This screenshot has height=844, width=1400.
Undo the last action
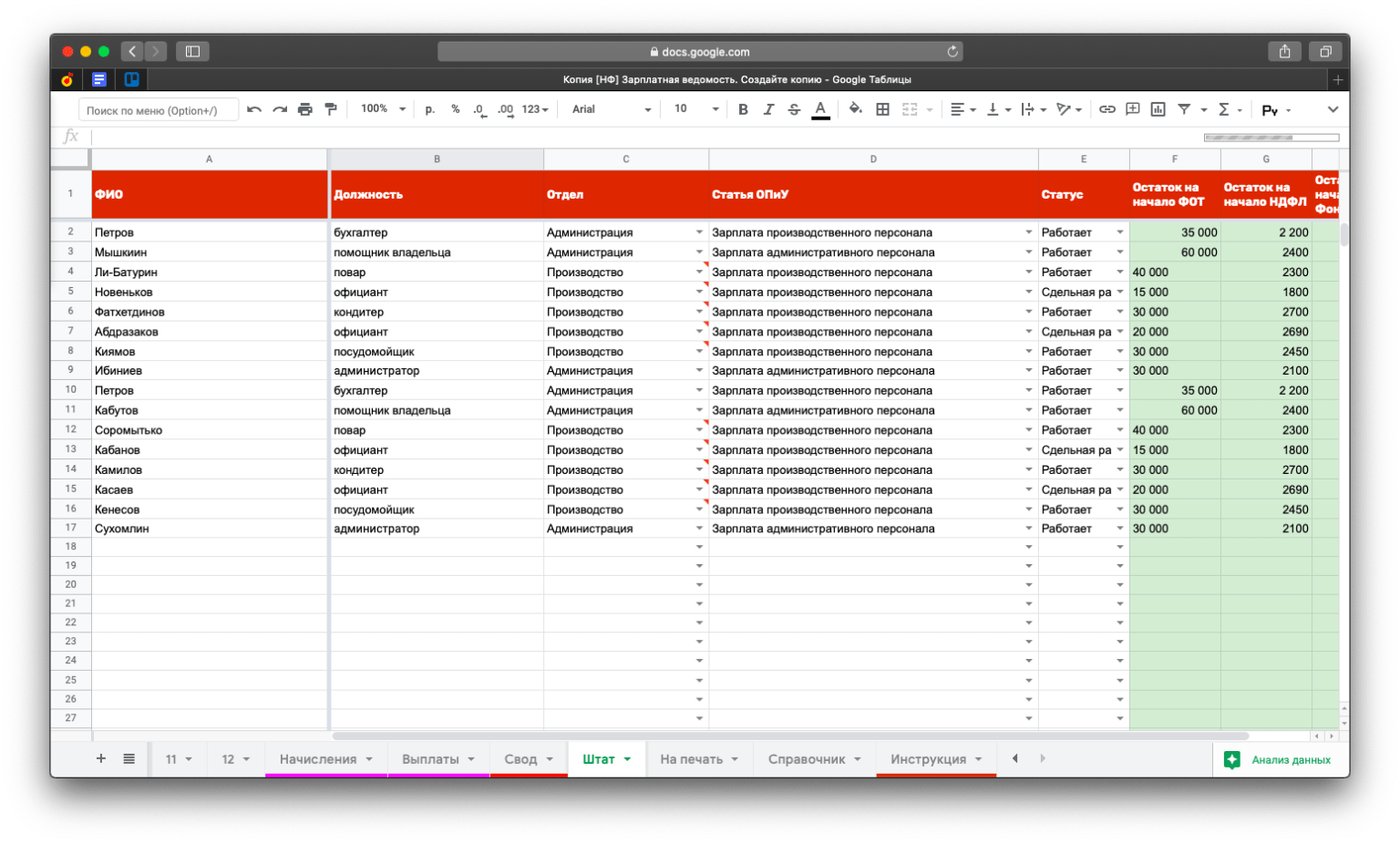click(x=254, y=109)
